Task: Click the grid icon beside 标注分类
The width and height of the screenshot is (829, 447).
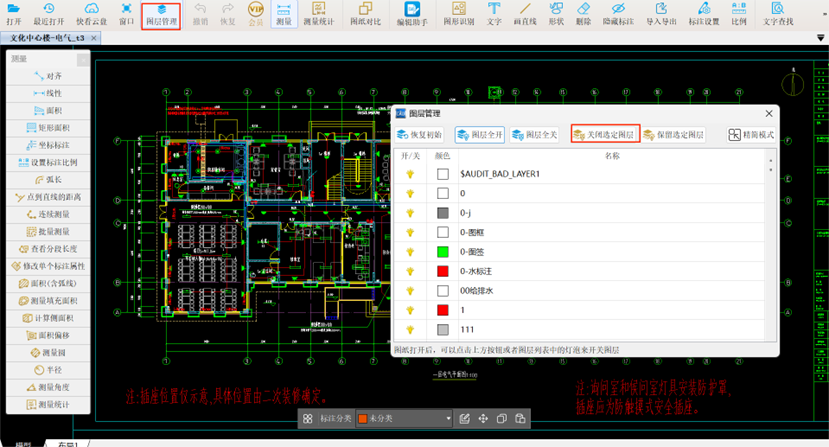Action: (x=308, y=418)
